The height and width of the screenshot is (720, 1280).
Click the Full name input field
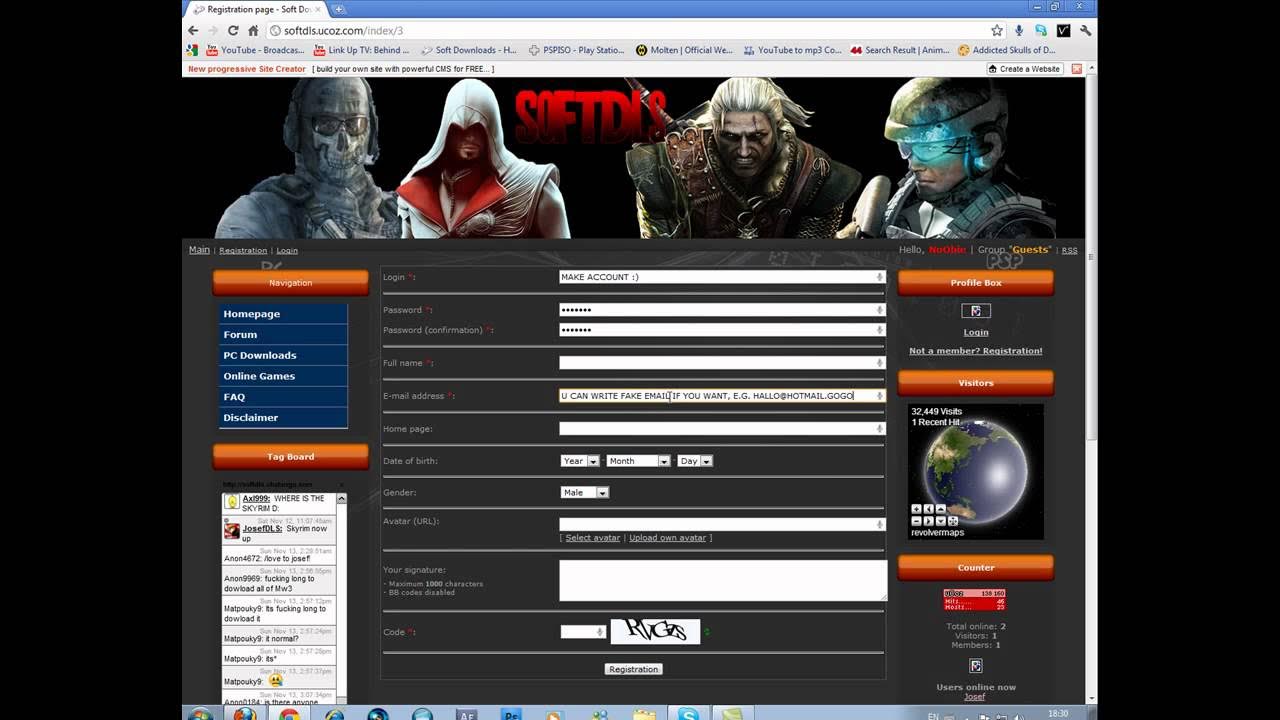pyautogui.click(x=722, y=363)
